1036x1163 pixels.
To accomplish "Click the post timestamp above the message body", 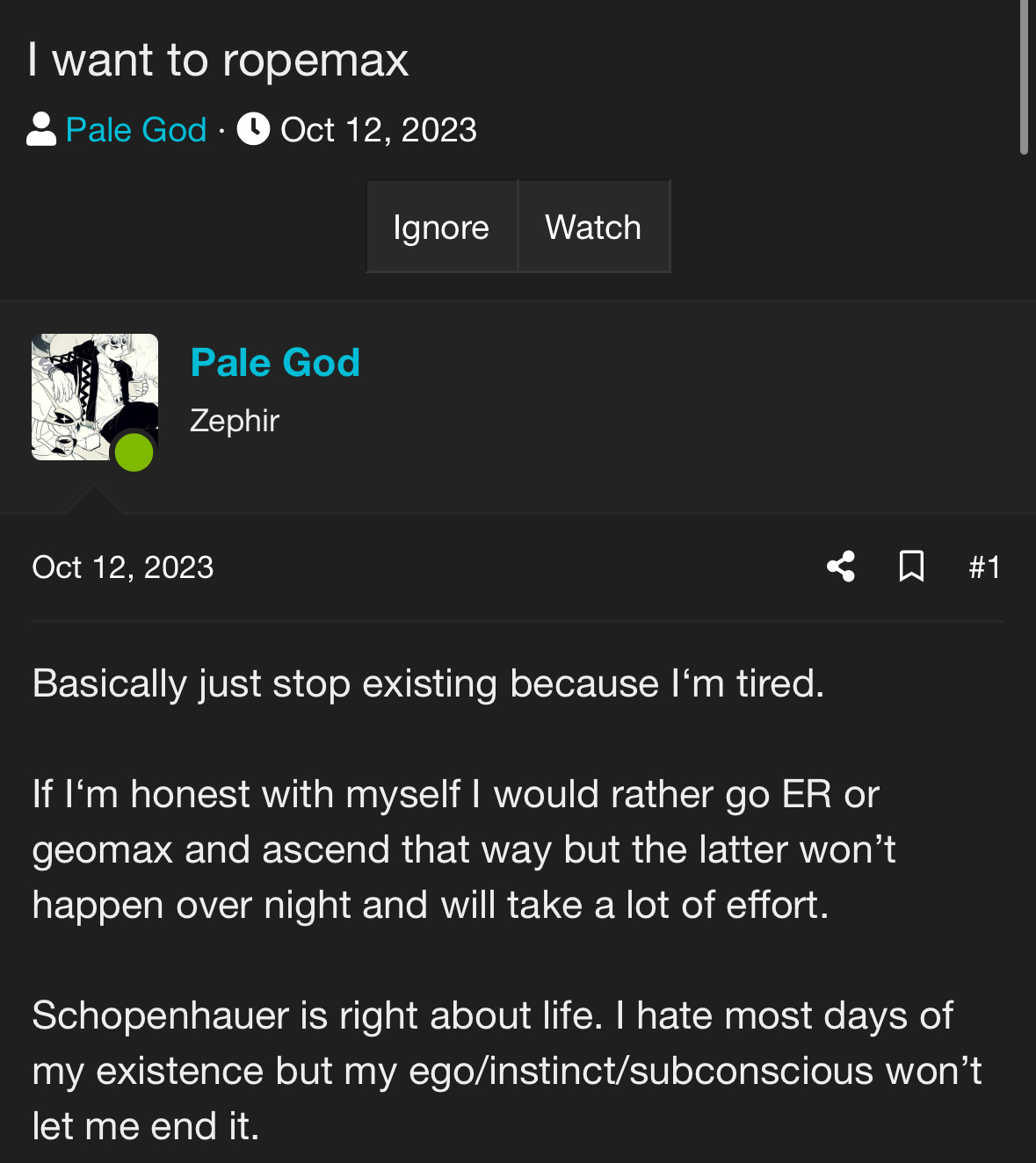I will [123, 567].
